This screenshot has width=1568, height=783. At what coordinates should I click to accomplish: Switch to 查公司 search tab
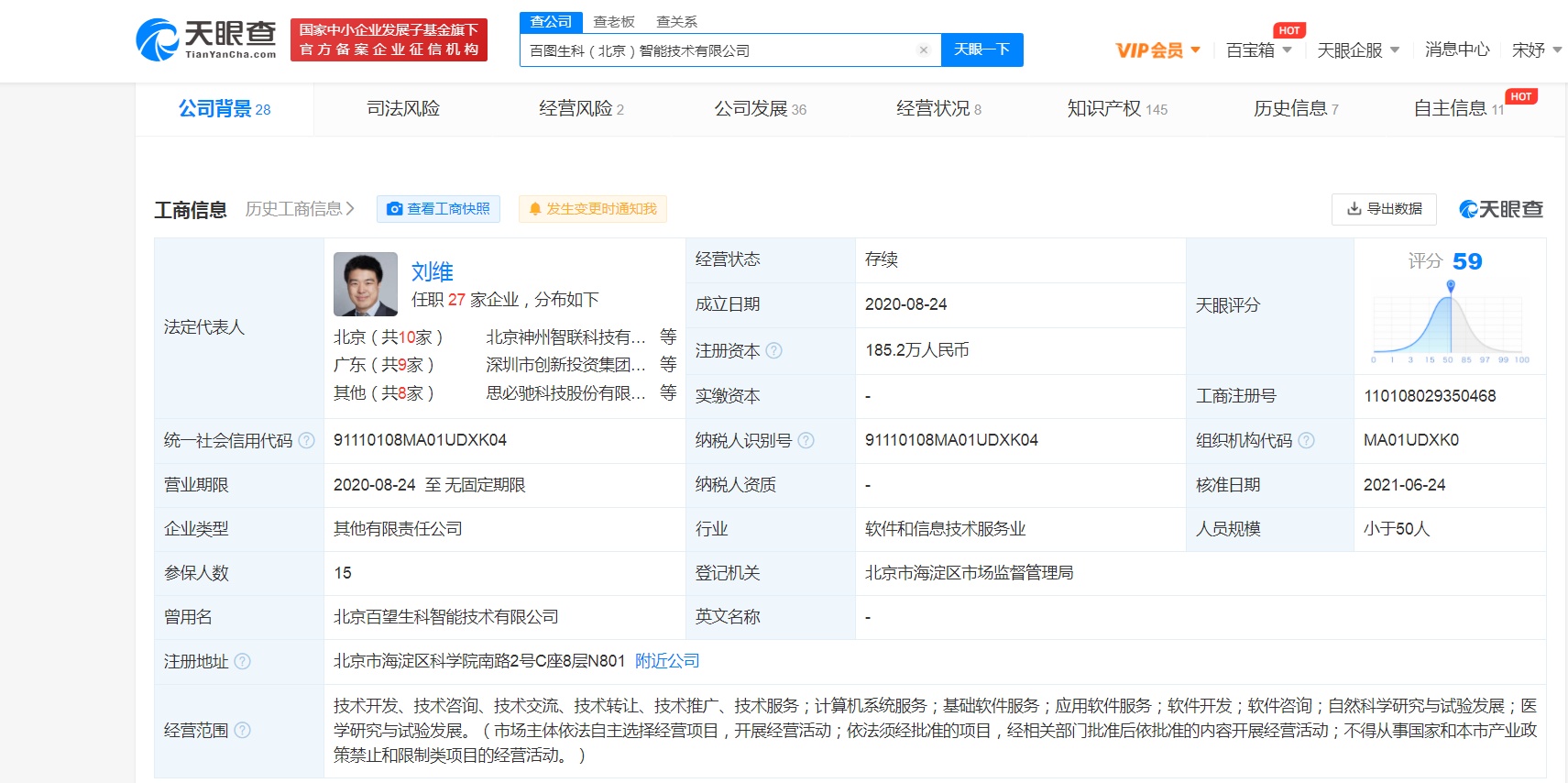(x=551, y=21)
